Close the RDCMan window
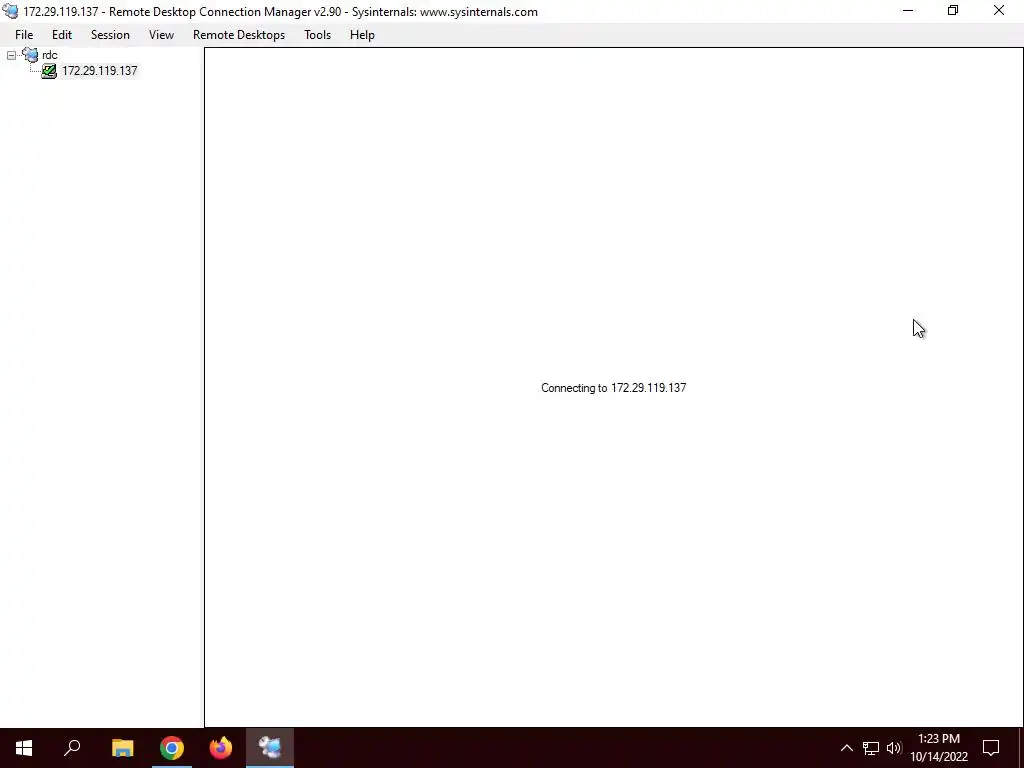 (x=999, y=11)
